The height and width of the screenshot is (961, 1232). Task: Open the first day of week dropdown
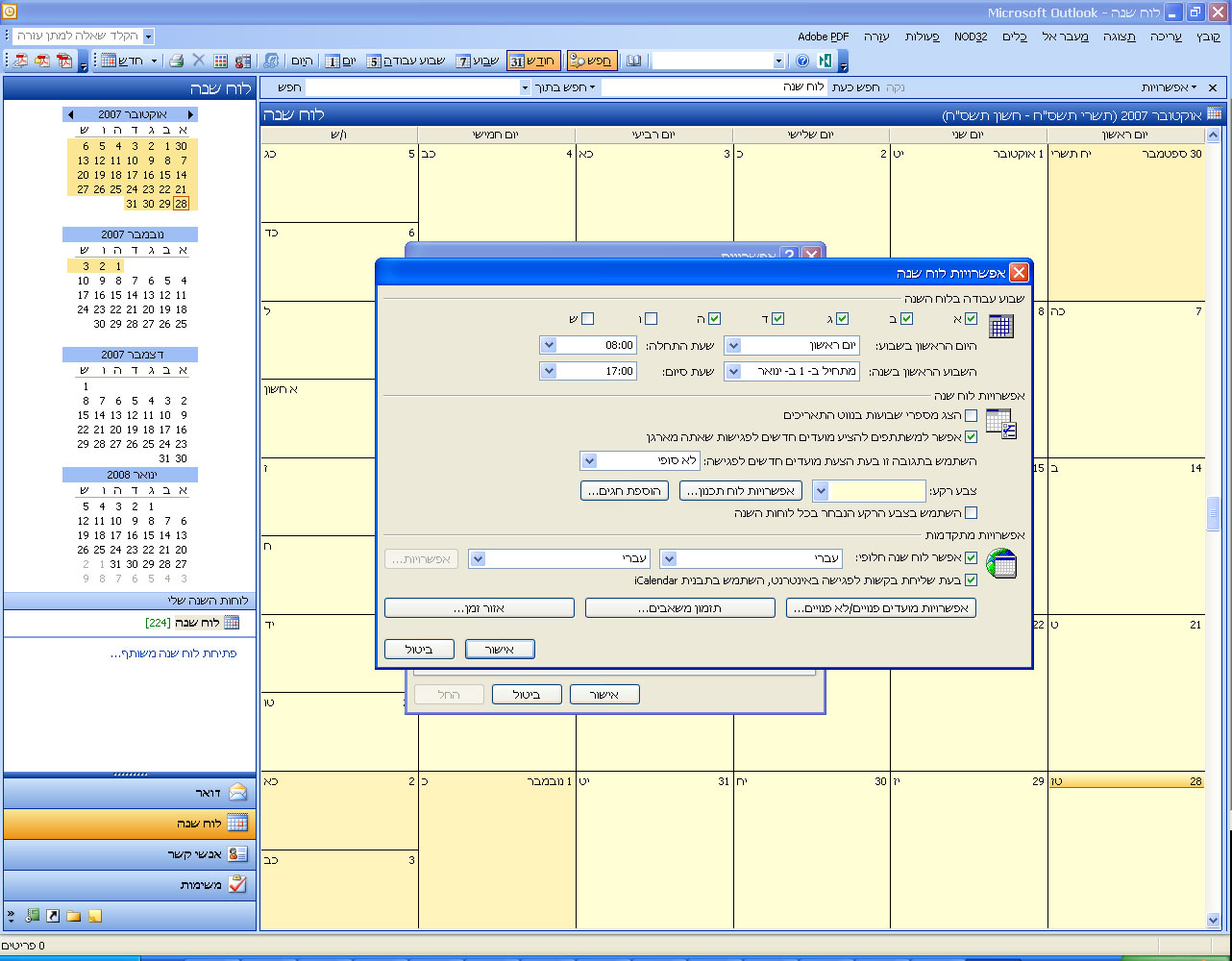pos(732,345)
